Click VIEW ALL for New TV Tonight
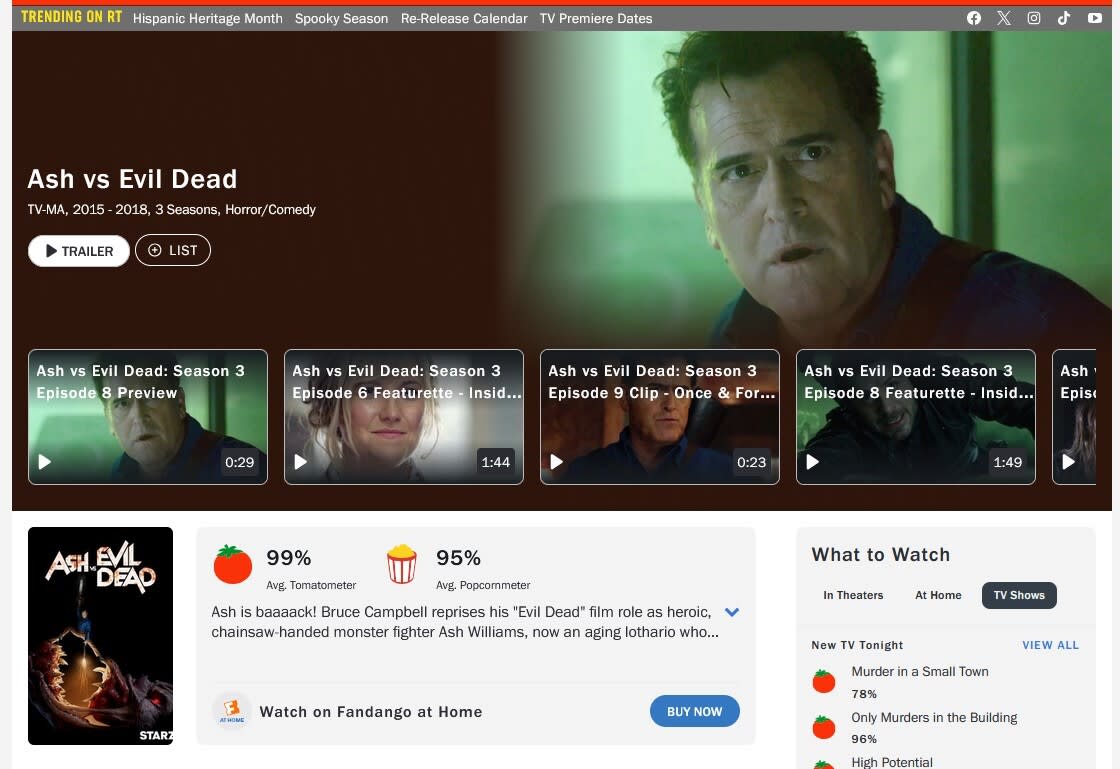Image resolution: width=1120 pixels, height=769 pixels. click(1050, 645)
